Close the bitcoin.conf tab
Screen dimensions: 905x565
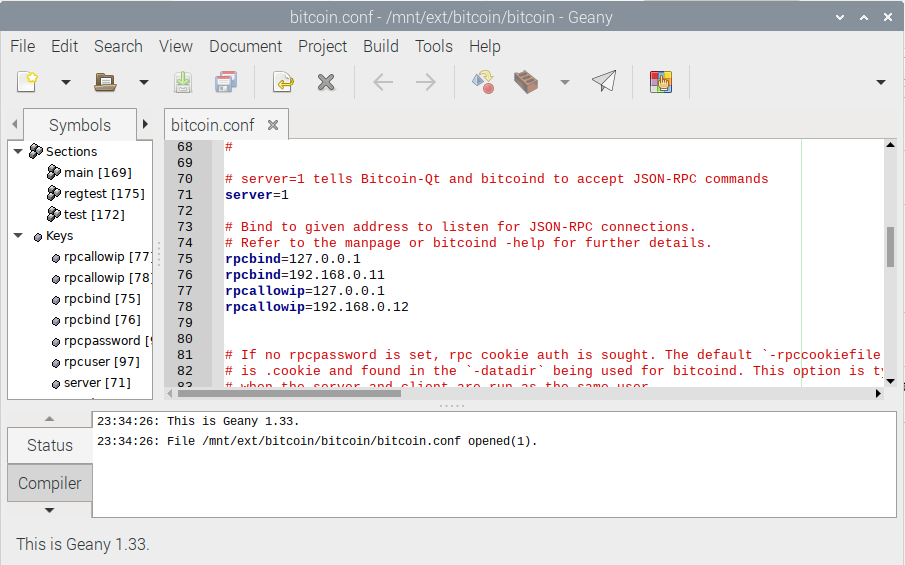coord(273,125)
